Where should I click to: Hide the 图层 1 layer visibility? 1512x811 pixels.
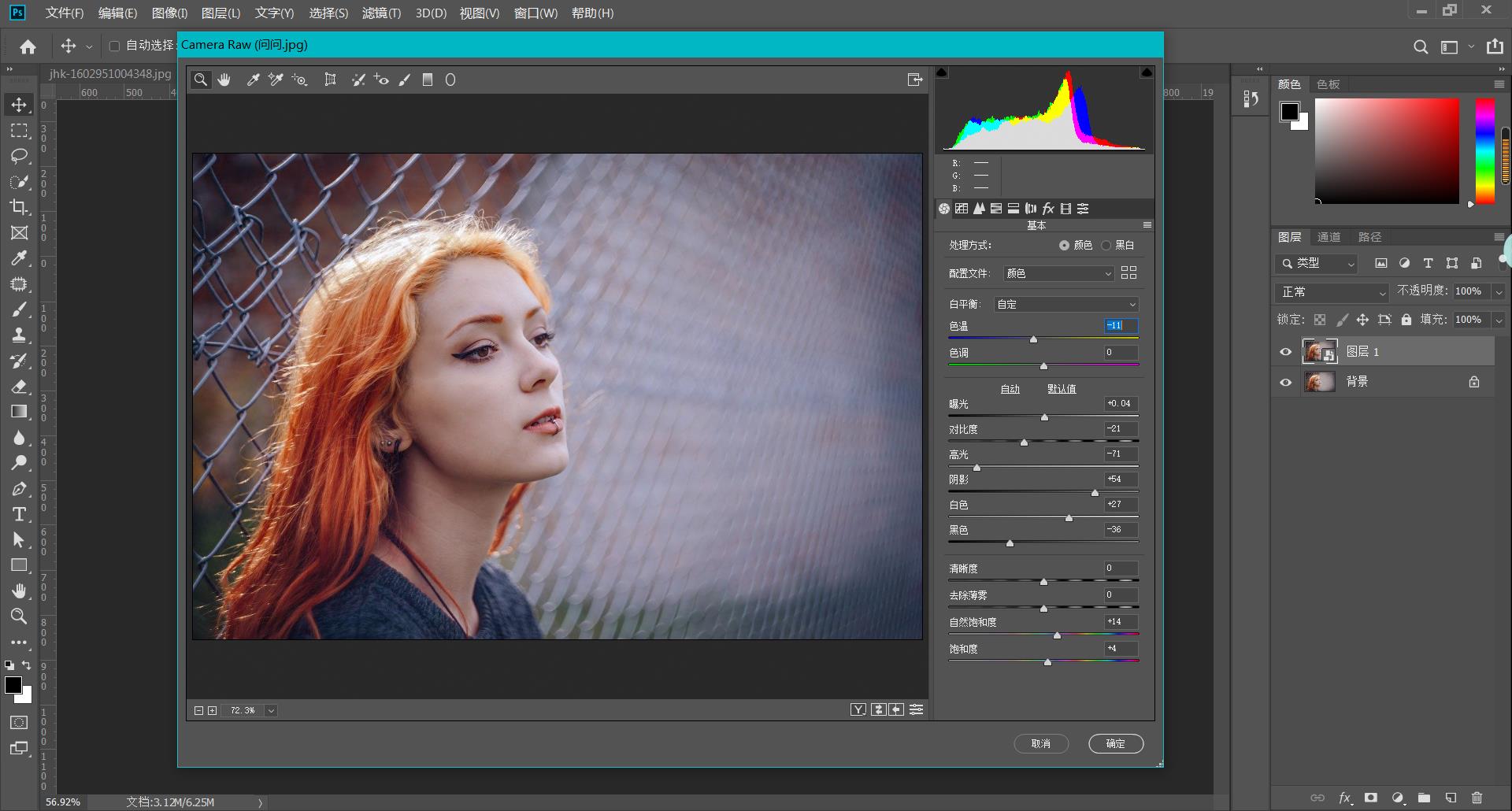[x=1286, y=352]
